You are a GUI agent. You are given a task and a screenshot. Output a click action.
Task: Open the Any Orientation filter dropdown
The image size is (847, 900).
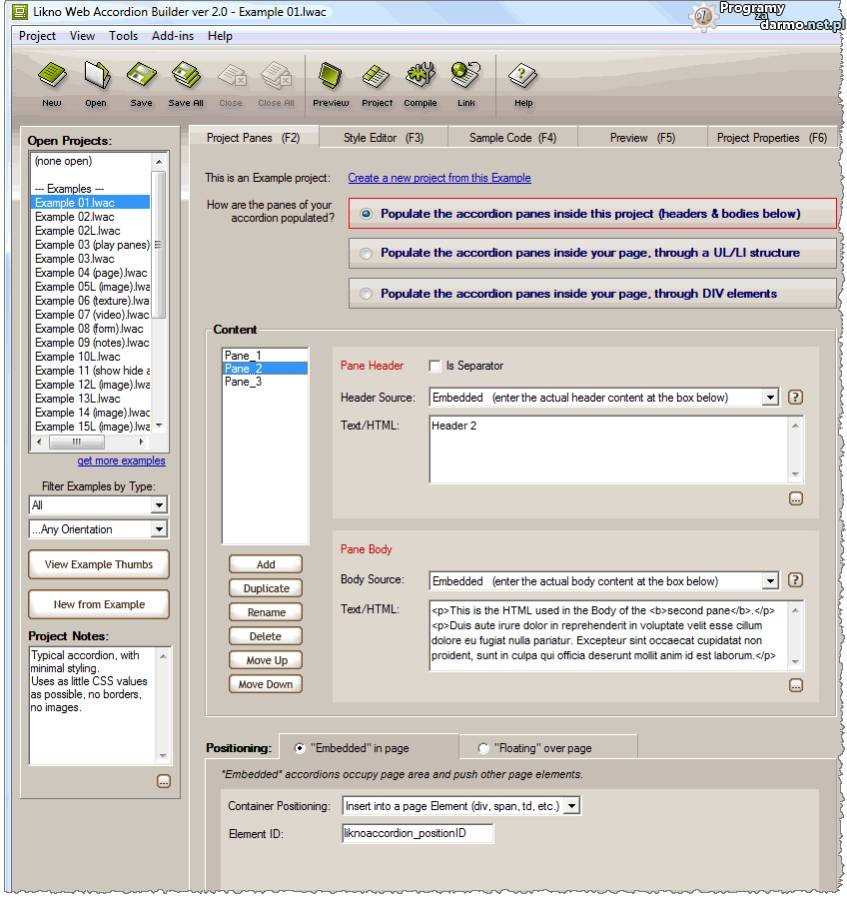159,529
